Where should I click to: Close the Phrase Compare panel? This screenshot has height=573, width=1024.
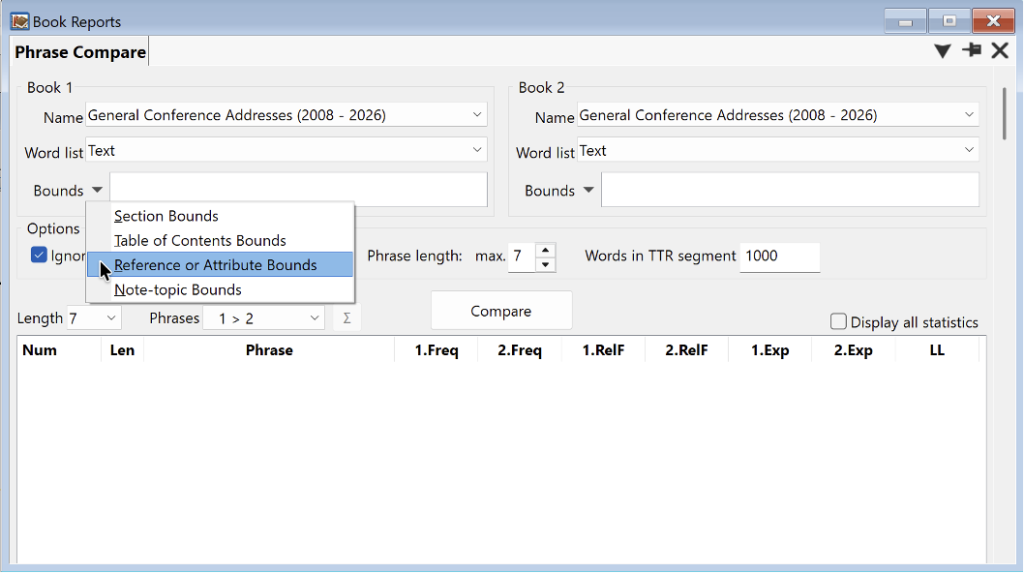[999, 50]
